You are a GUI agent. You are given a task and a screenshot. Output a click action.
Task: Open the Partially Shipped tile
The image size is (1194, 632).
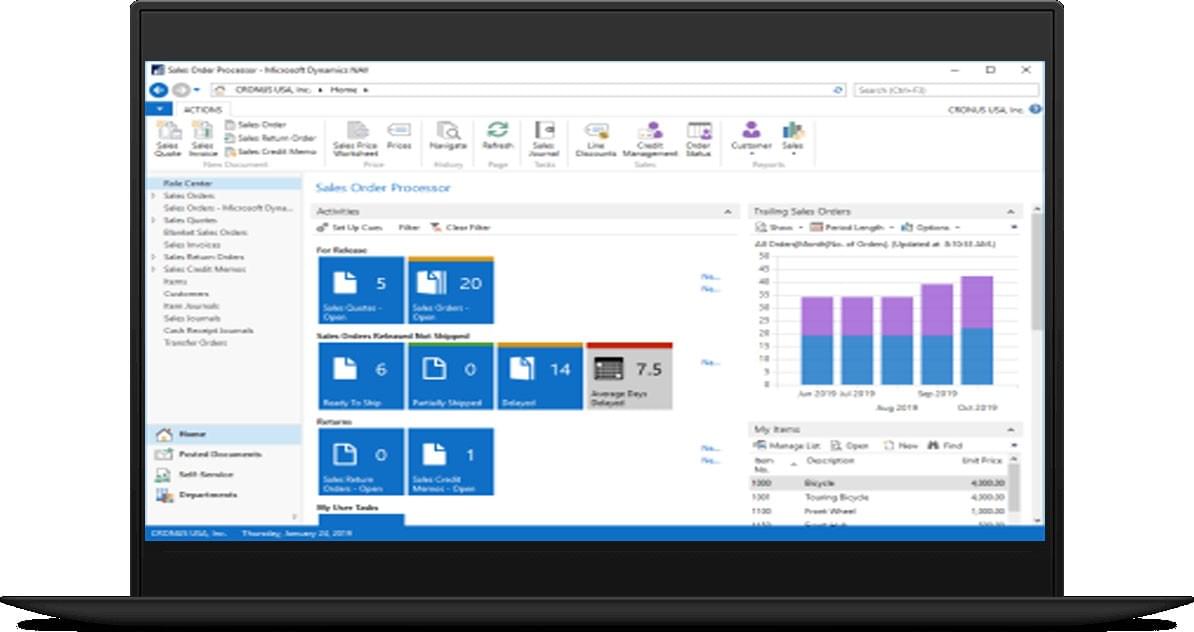[451, 376]
